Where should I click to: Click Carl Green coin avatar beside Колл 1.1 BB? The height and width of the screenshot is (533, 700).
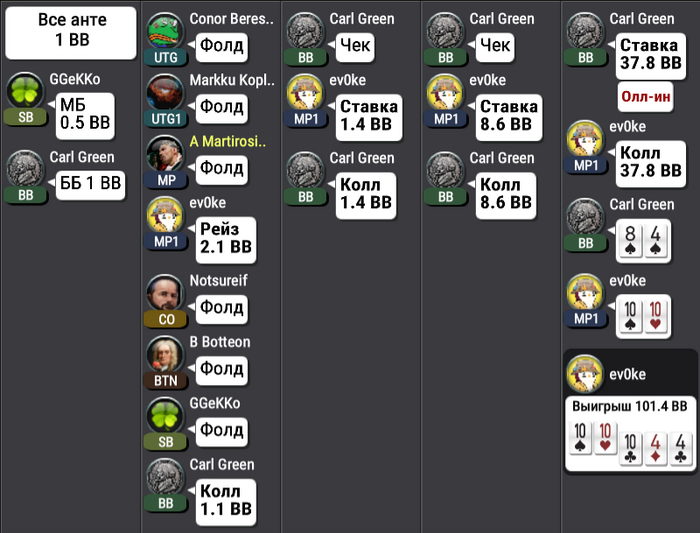(166, 477)
